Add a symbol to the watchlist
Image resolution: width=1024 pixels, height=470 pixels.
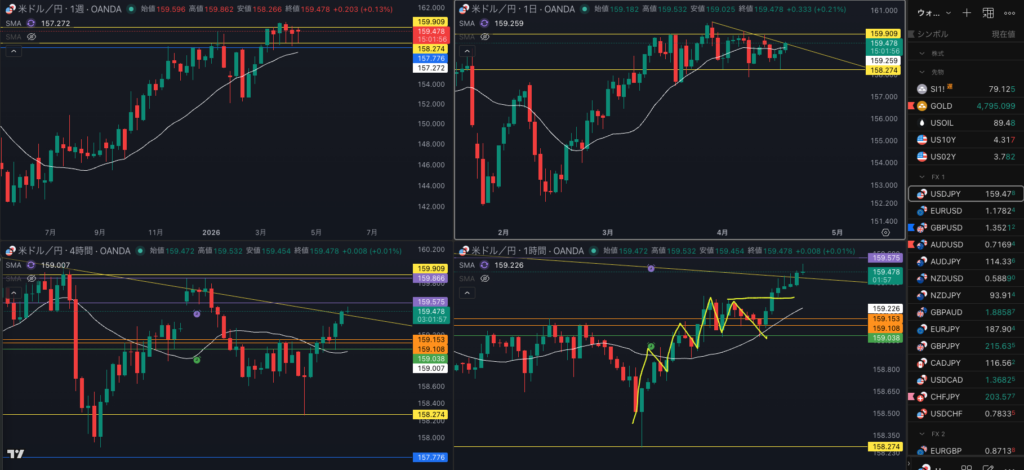(x=966, y=14)
